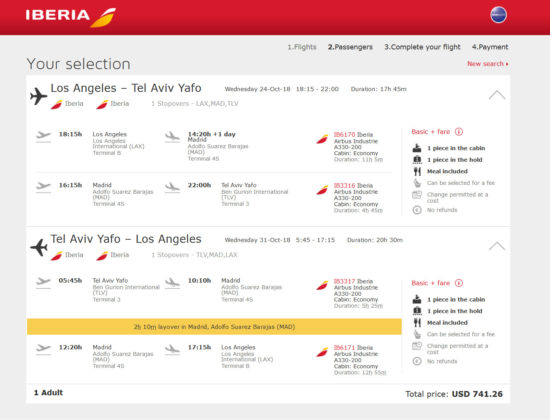The image size is (550, 420).
Task: Click the outbound no refunds icon
Action: tap(417, 210)
